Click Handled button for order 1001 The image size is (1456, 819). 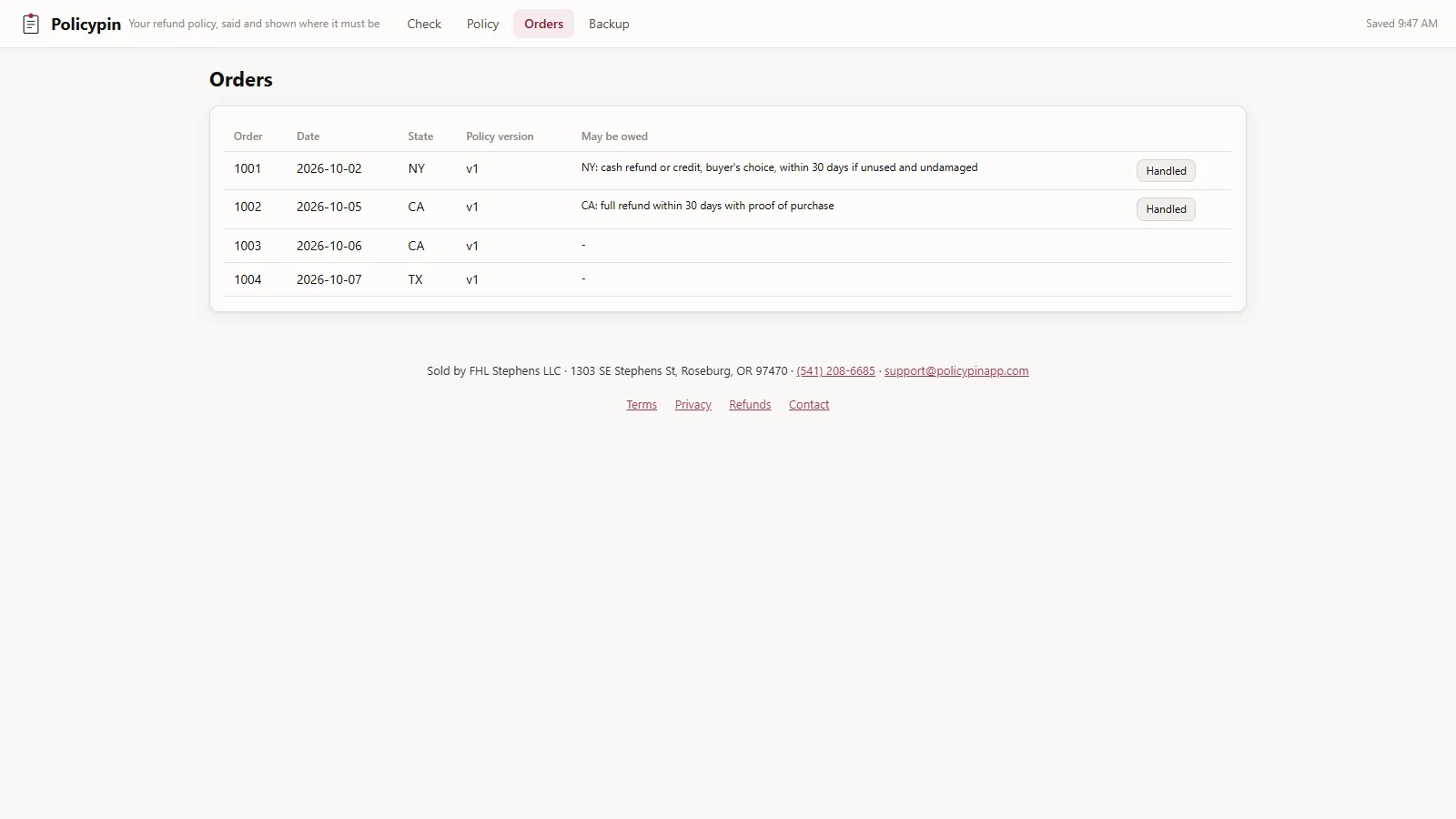coord(1166,170)
